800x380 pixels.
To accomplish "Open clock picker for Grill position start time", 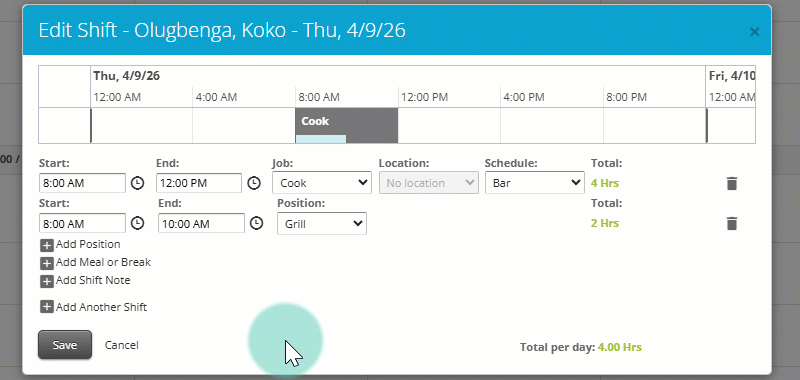I will (137, 223).
